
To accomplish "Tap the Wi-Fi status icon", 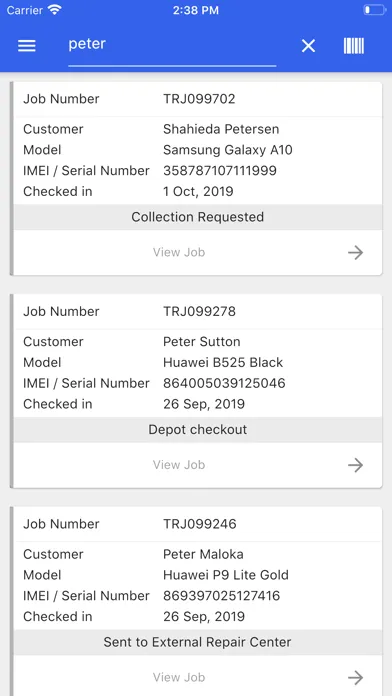I will (x=55, y=10).
